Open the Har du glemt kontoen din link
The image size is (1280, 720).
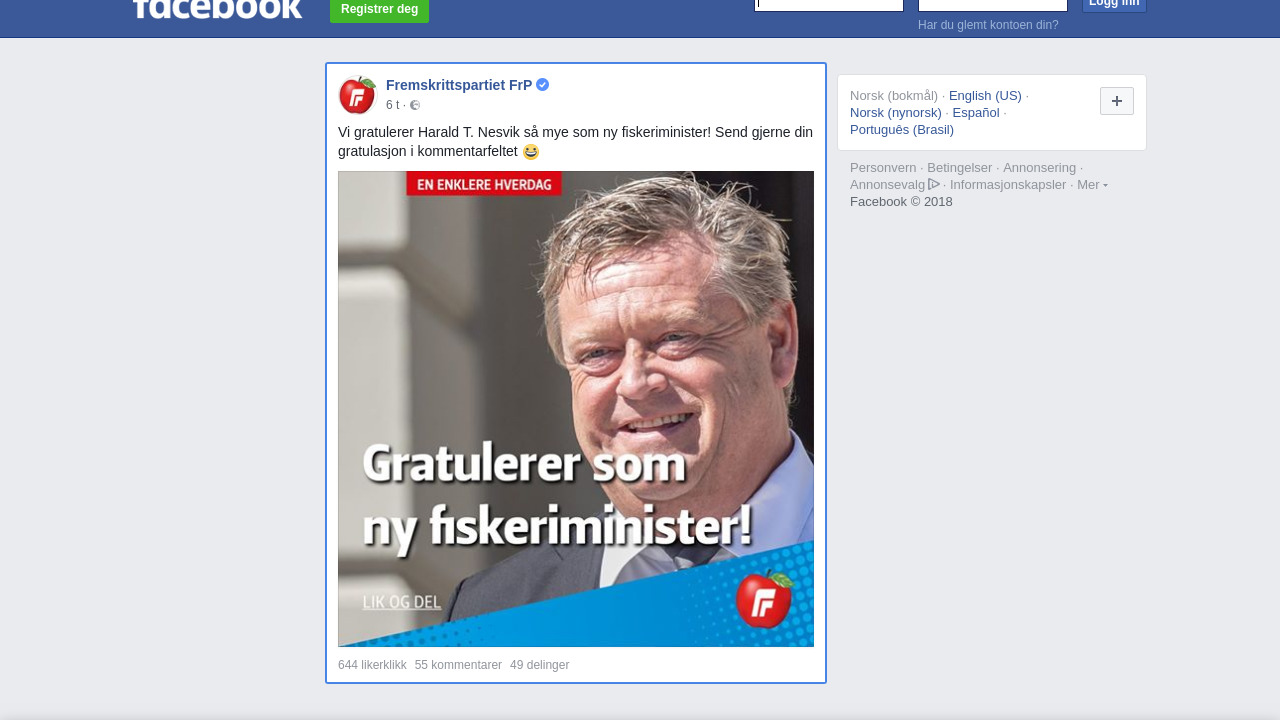point(988,25)
